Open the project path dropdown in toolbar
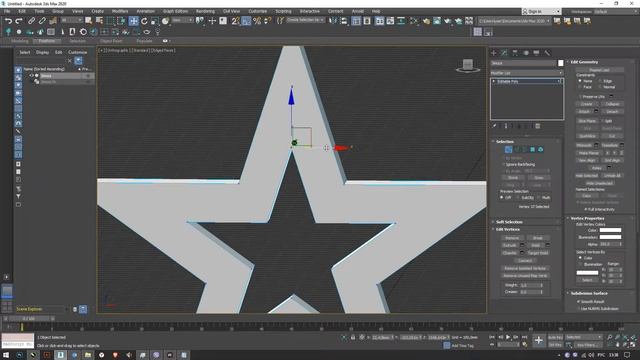This screenshot has height=360, width=640. [514, 21]
